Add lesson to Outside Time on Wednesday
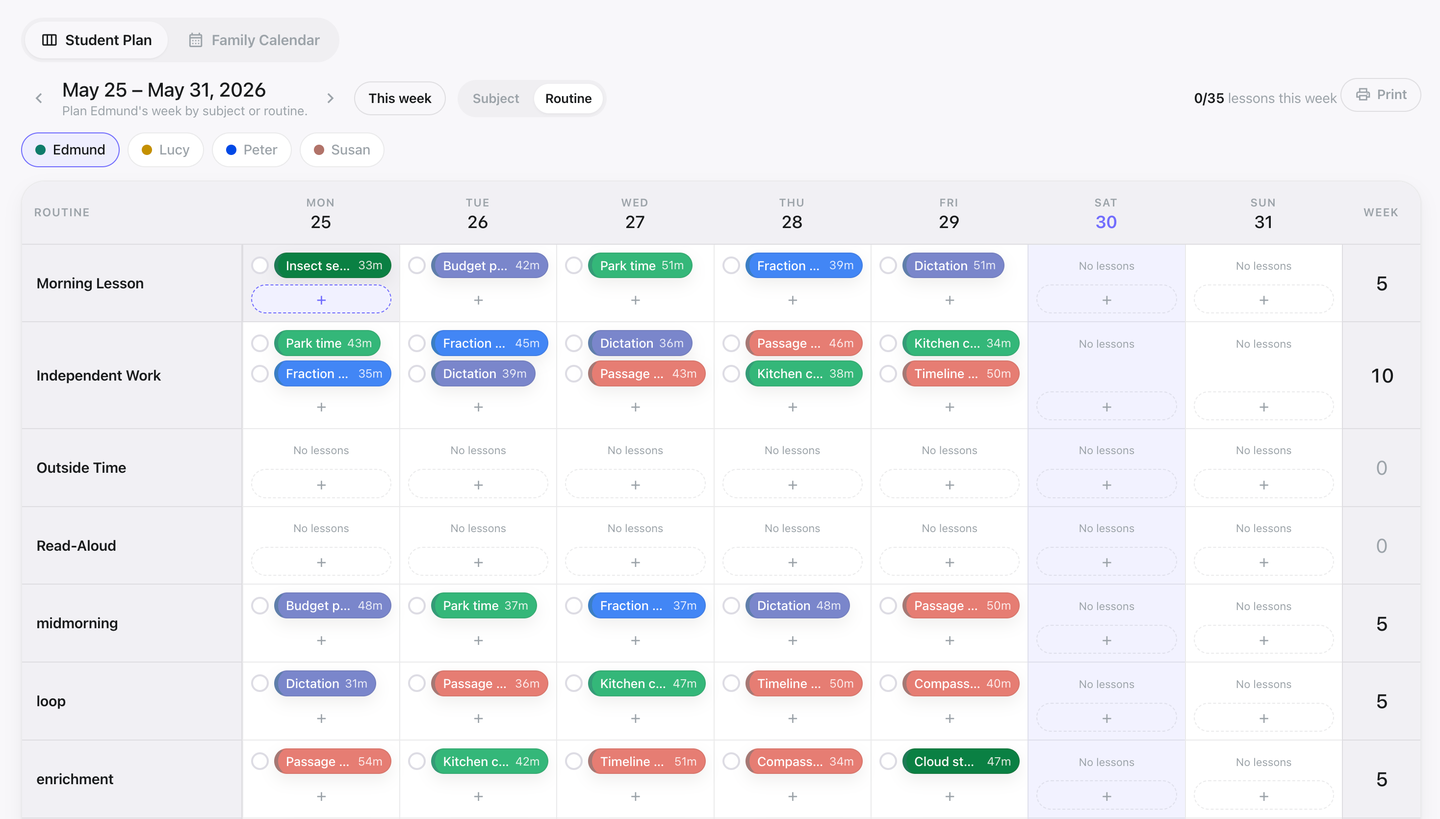The image size is (1440, 819). (x=635, y=484)
